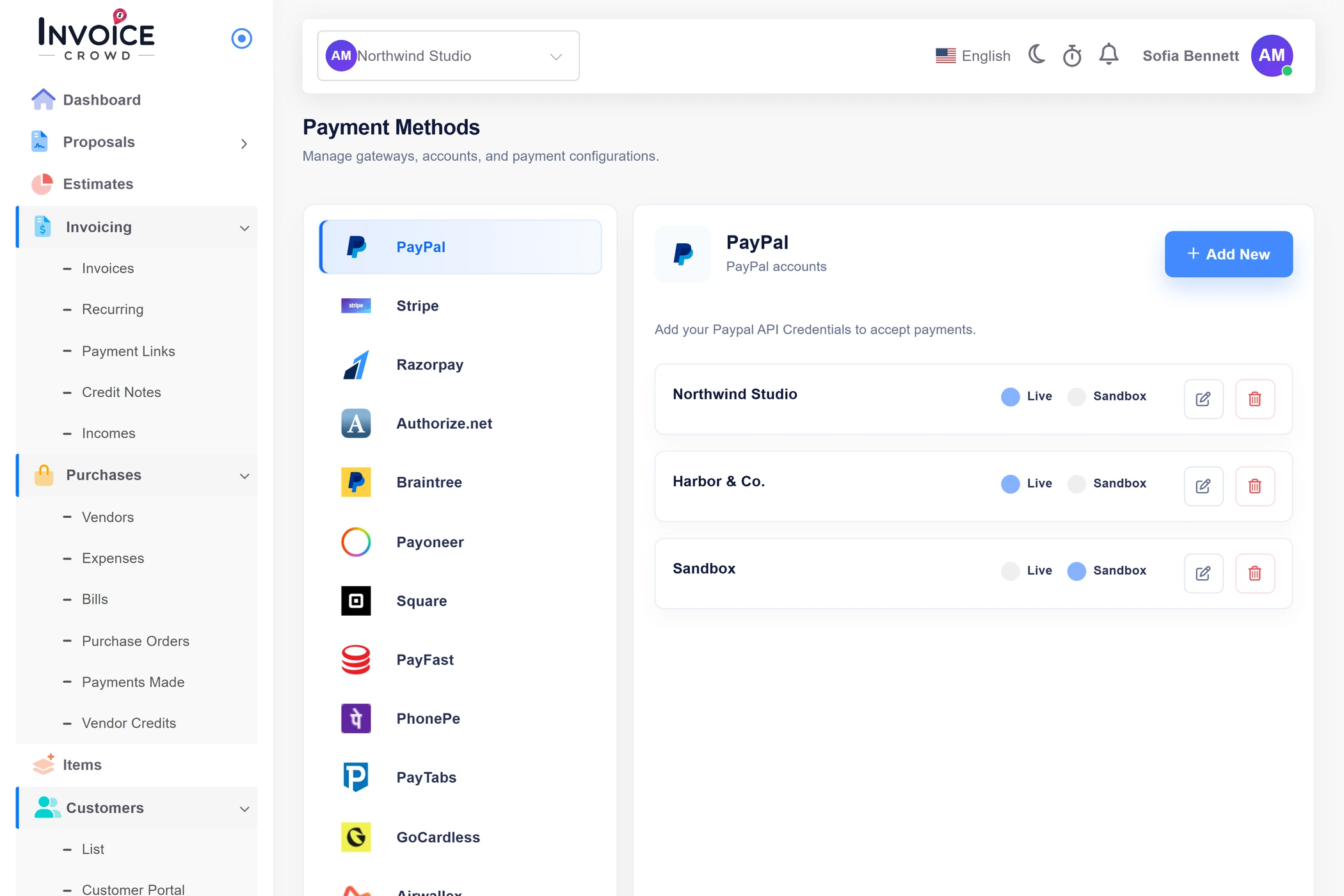Click the Estimates pie chart icon

pos(42,184)
